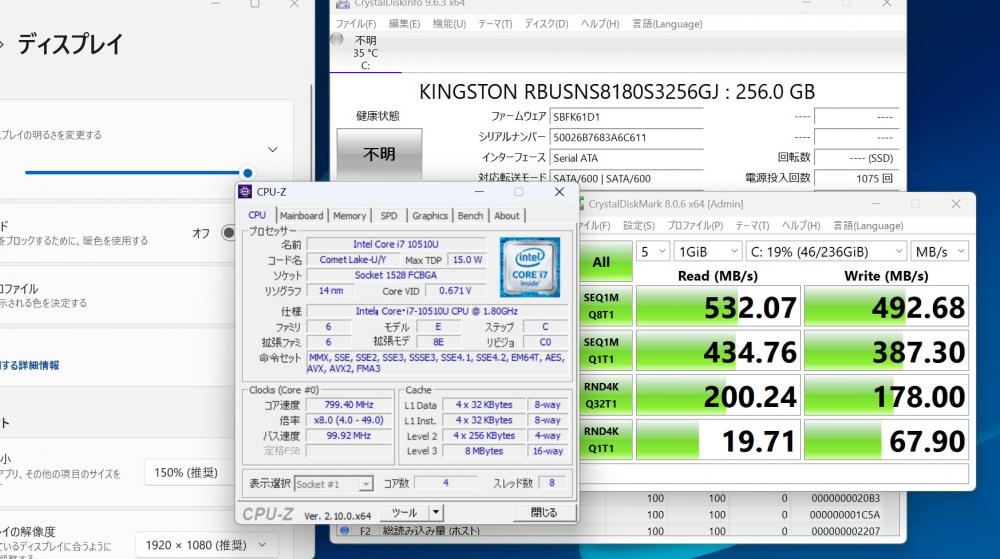Click the firmware field SBFK61D1
Screen dimensions: 1000x559
click(x=626, y=117)
